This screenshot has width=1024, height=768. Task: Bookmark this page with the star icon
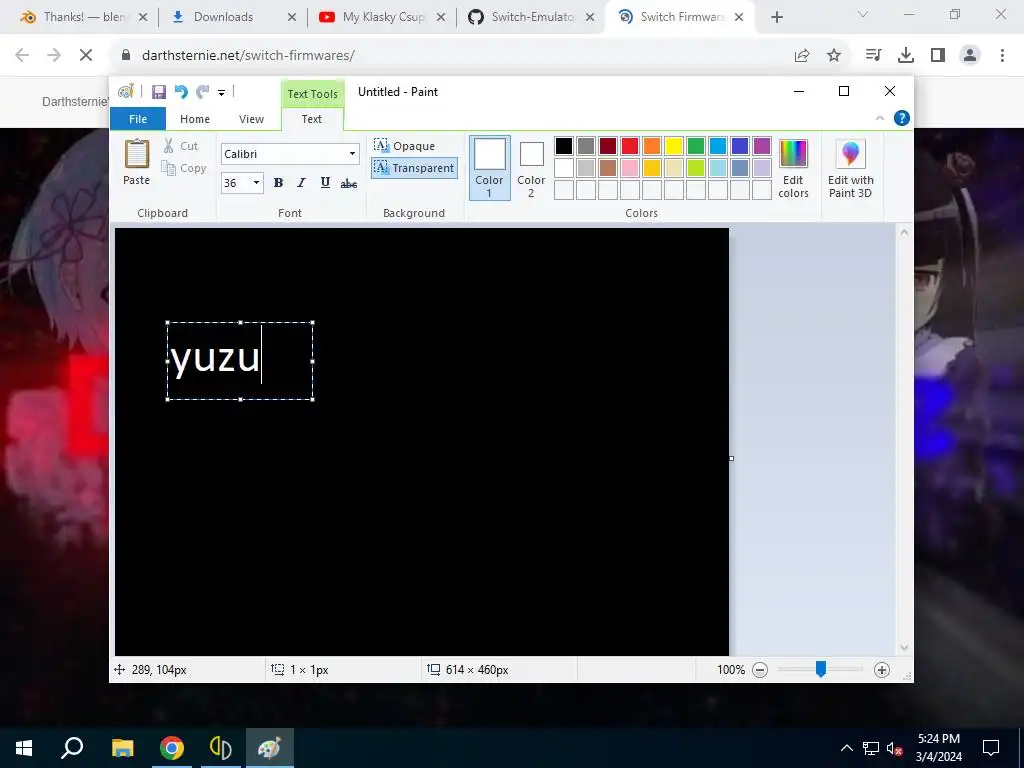pos(834,56)
